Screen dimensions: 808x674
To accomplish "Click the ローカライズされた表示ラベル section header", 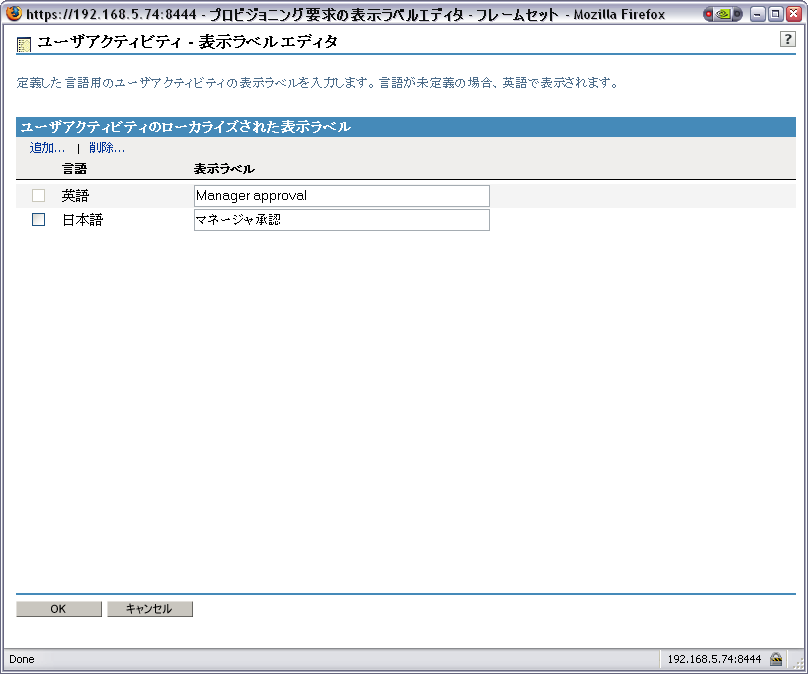I will click(406, 127).
